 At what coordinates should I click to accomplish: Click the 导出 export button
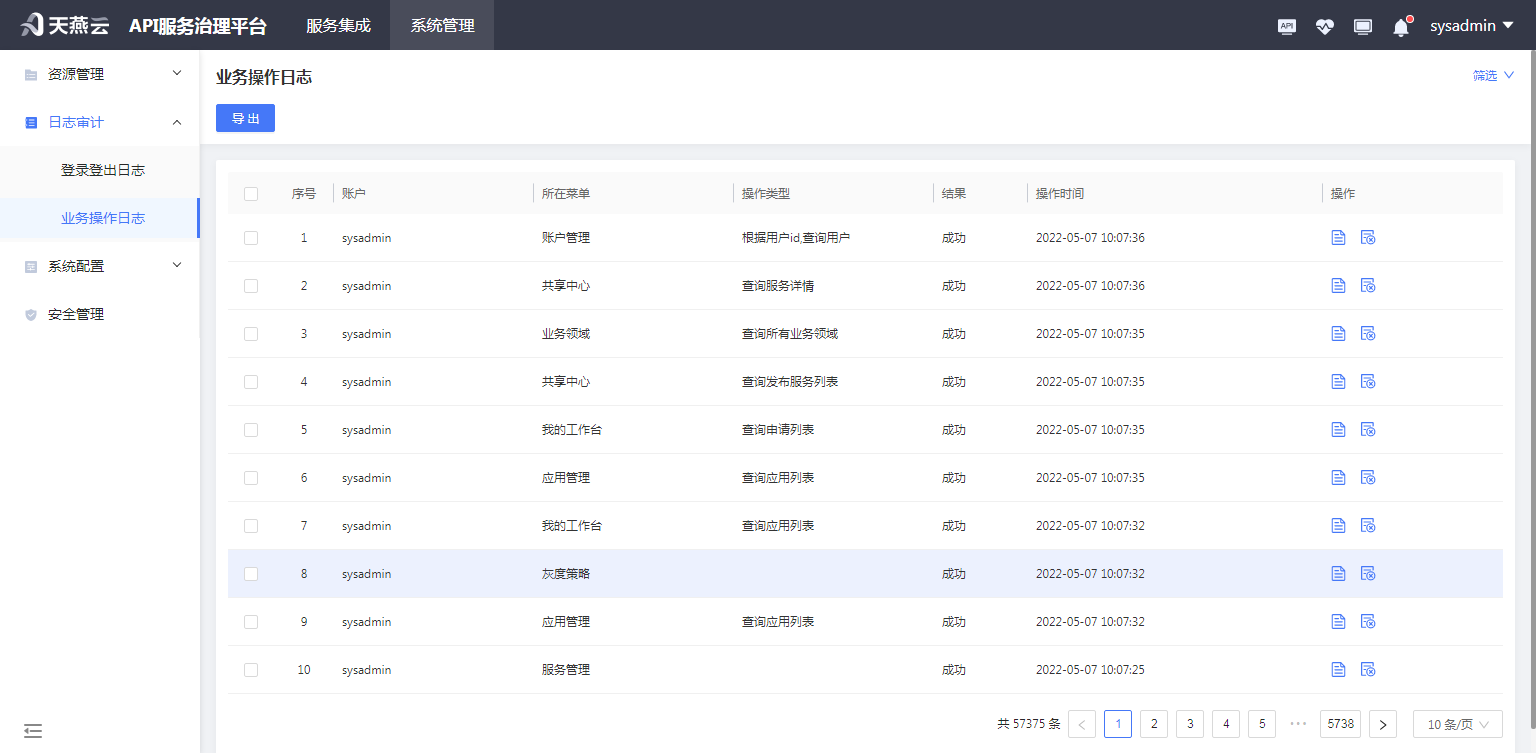click(245, 118)
